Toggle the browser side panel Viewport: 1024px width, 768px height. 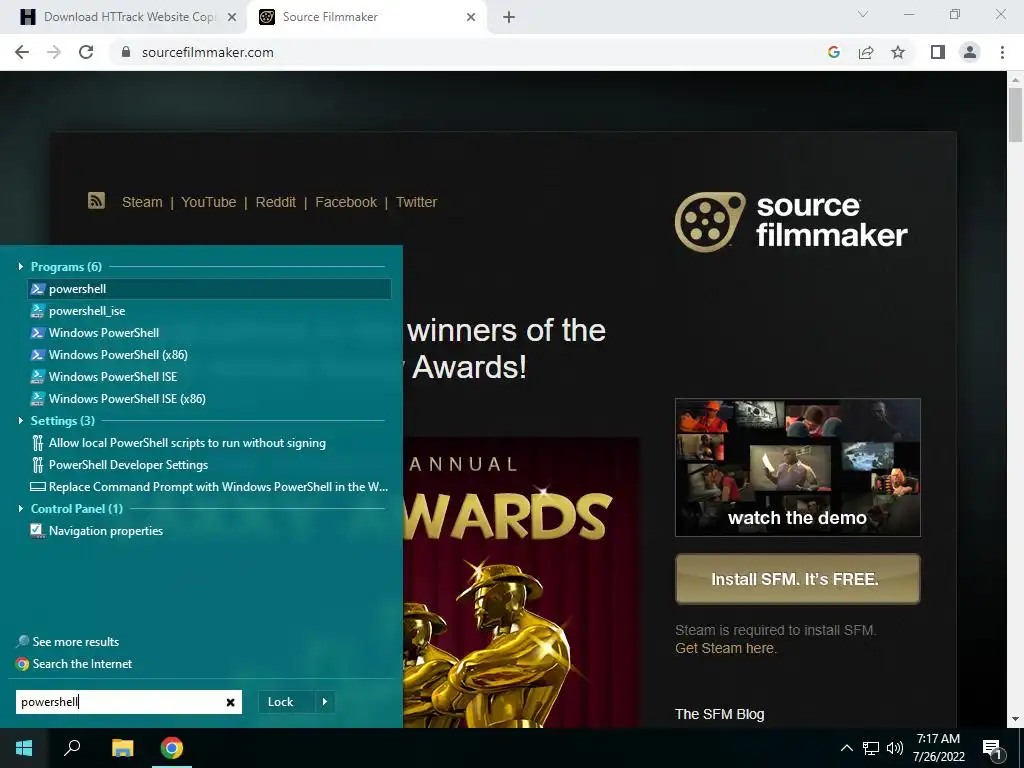pos(938,52)
